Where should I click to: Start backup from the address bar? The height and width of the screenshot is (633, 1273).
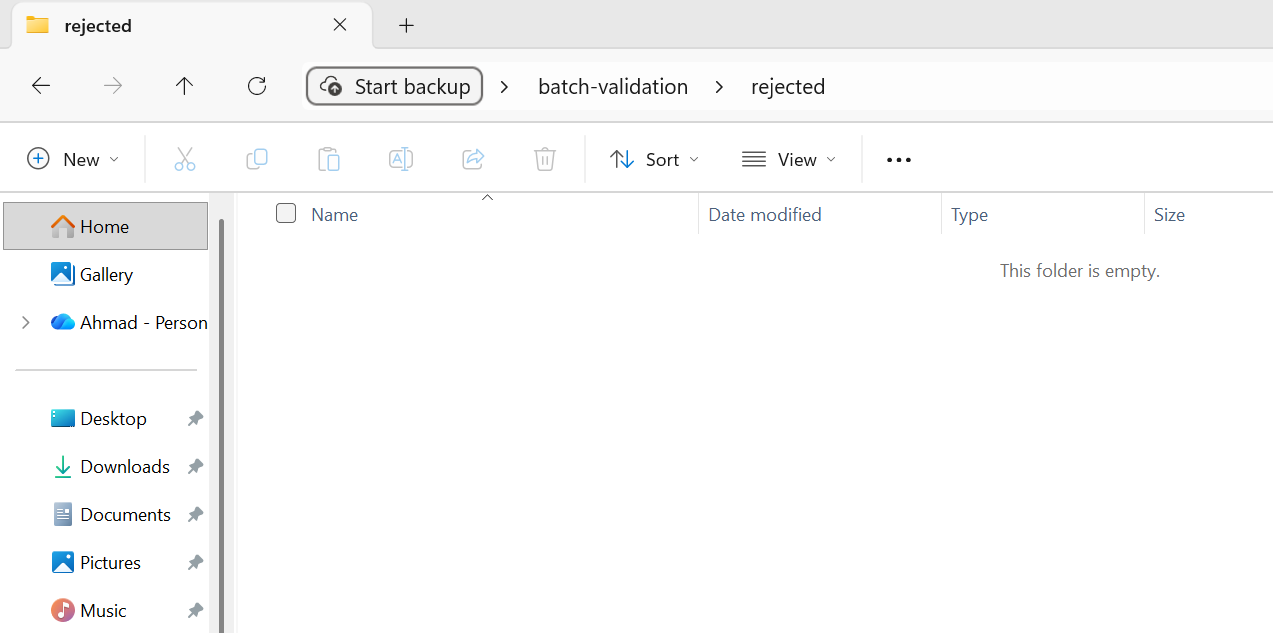click(394, 86)
